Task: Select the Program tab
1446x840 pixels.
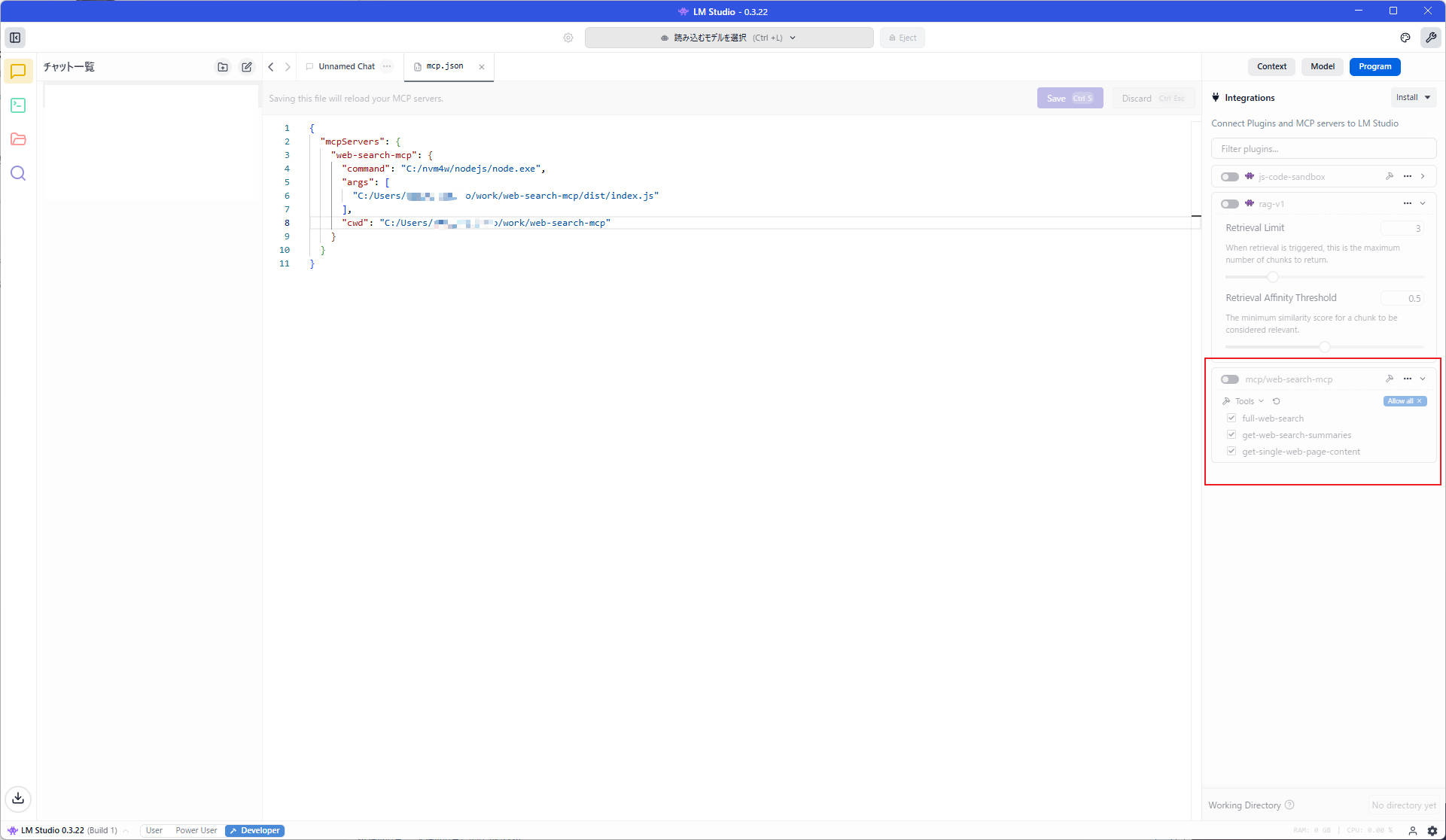Action: (x=1374, y=66)
